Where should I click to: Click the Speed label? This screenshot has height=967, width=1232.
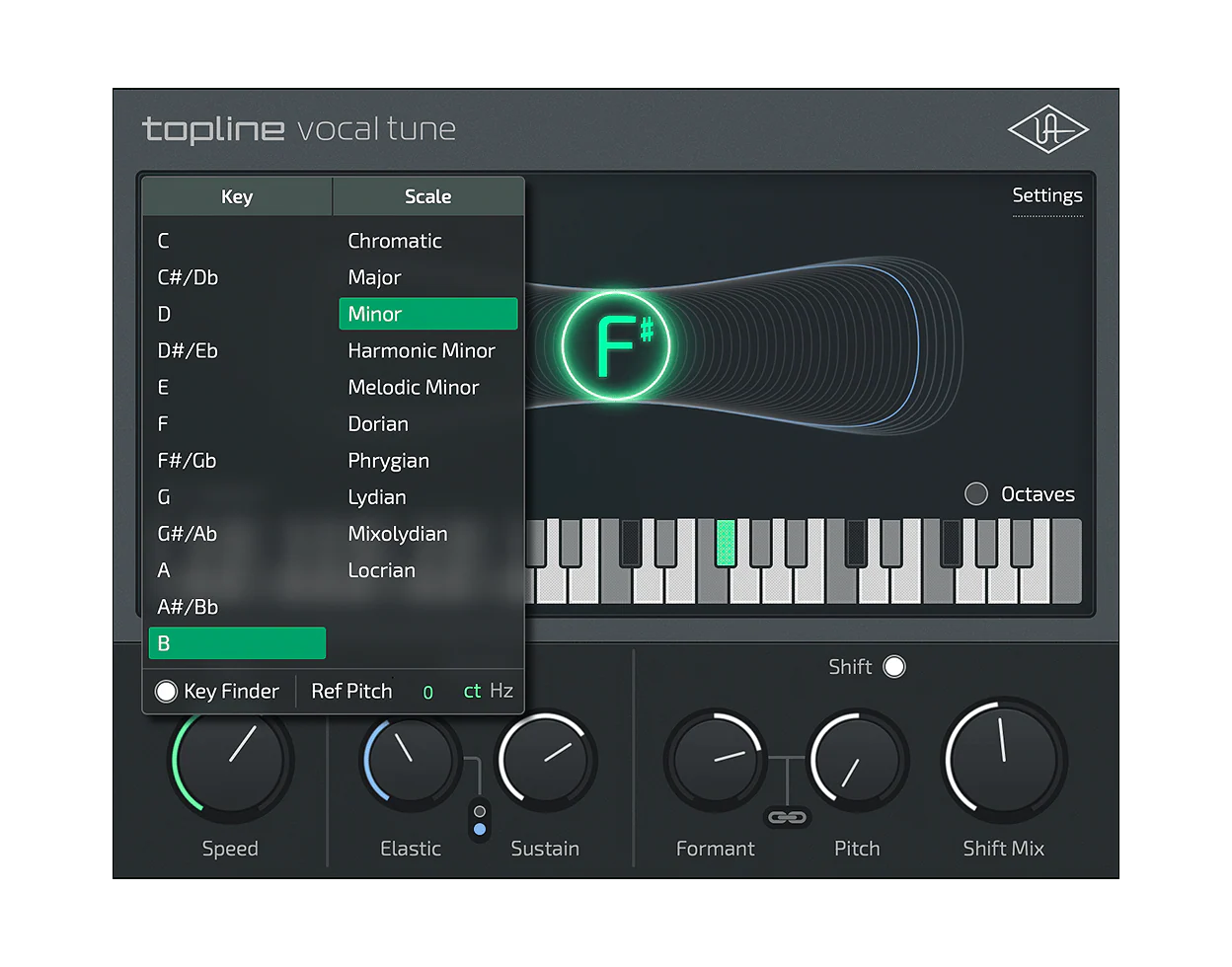230,849
